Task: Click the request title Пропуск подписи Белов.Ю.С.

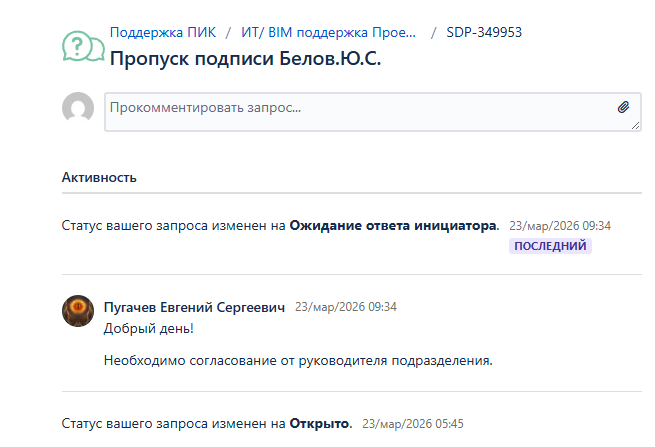Action: [246, 58]
